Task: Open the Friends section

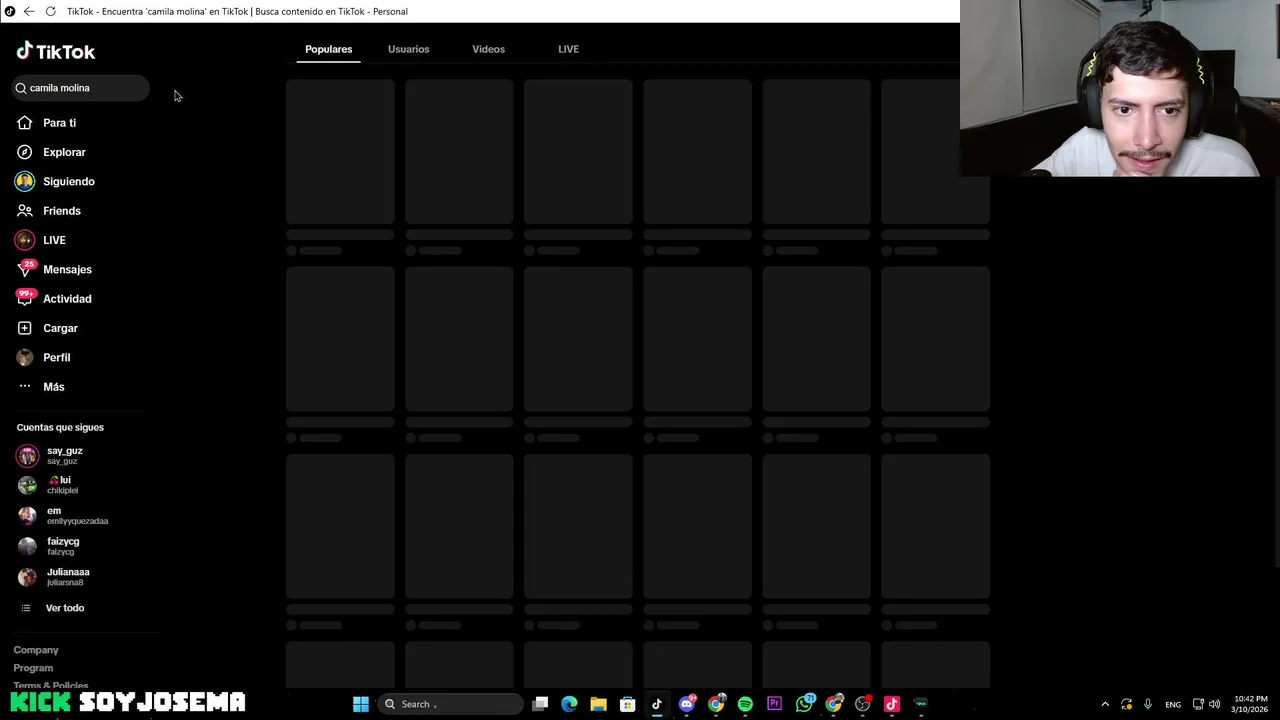Action: pos(49,211)
